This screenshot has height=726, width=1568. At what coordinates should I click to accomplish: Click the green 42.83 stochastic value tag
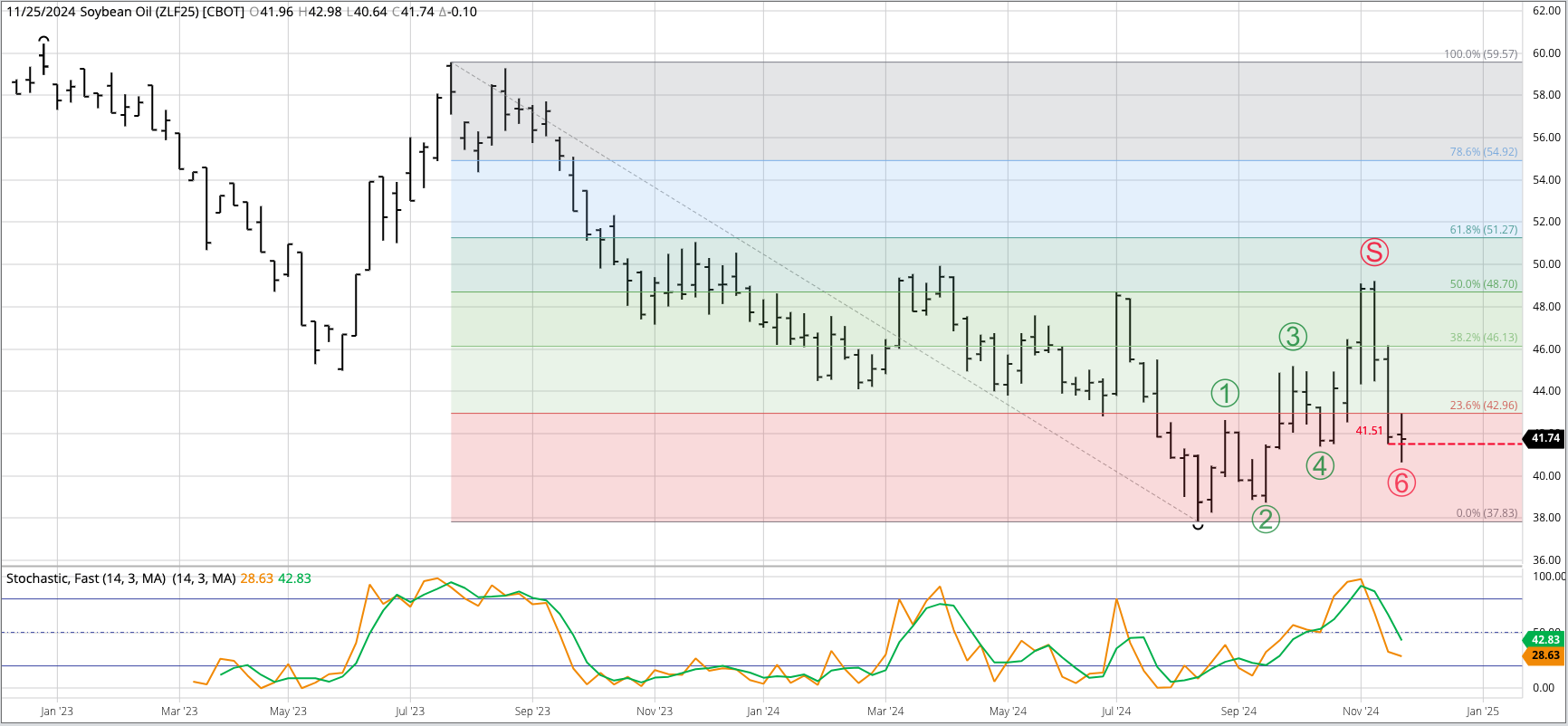(1544, 640)
